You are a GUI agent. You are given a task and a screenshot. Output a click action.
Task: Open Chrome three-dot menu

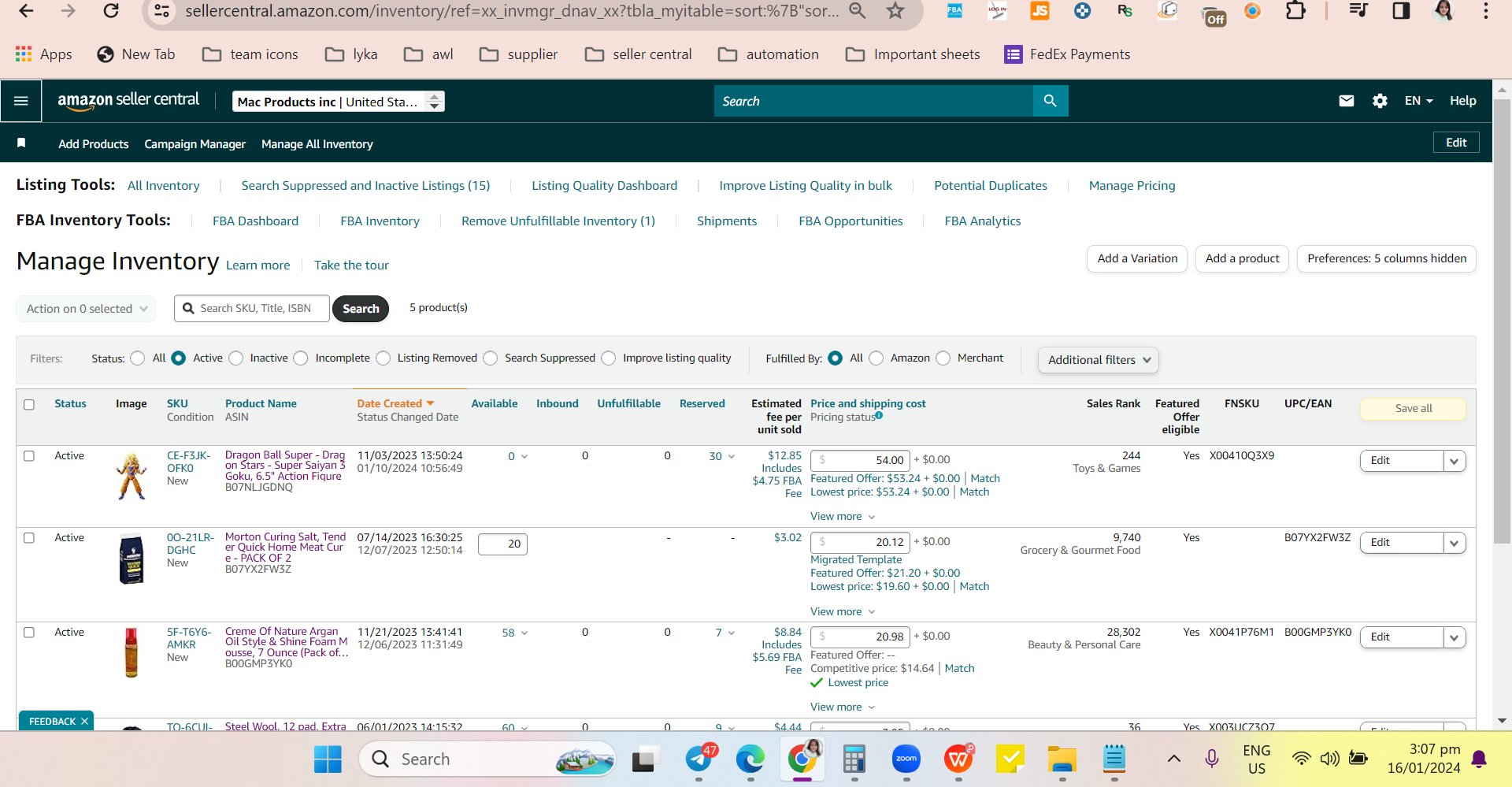pos(1486,11)
